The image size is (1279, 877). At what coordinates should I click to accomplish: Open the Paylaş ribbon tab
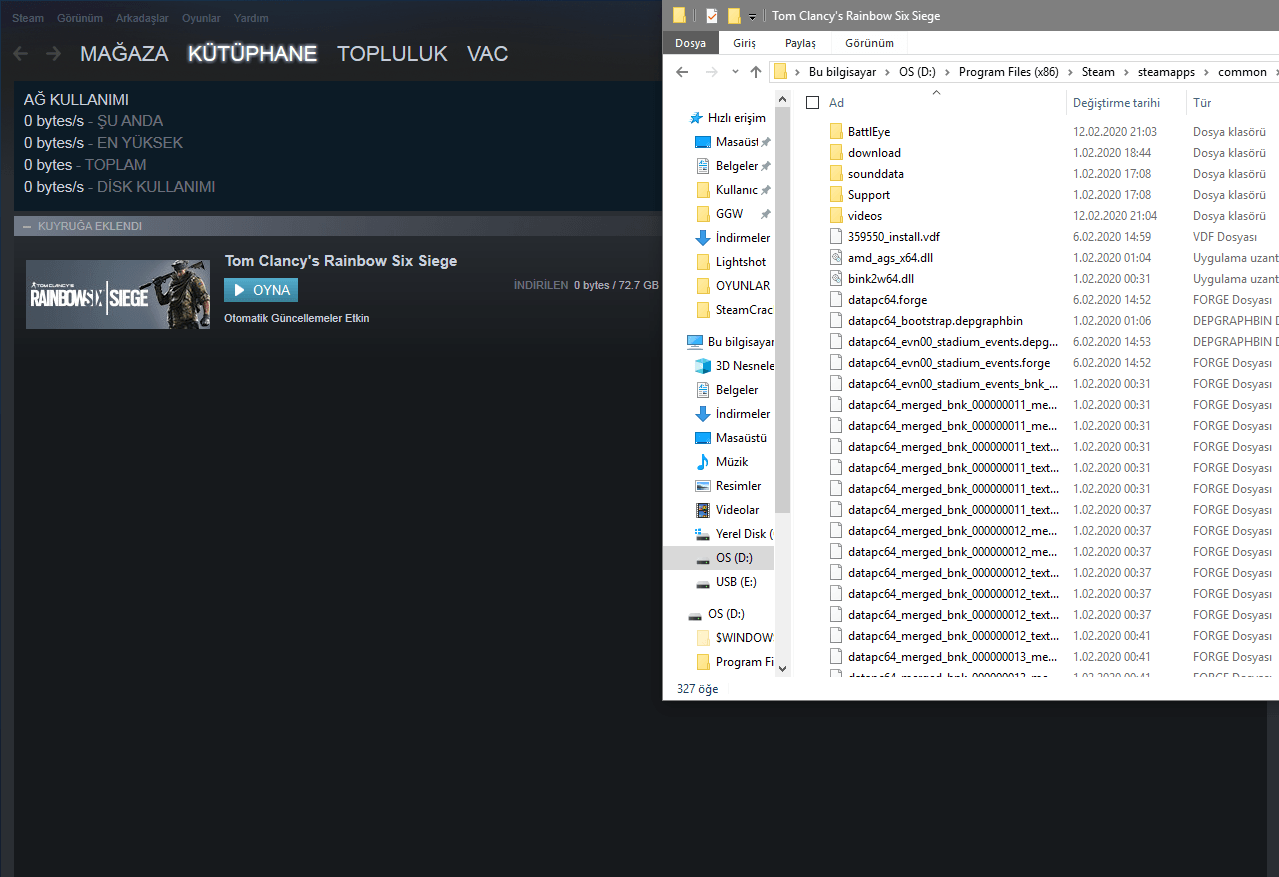point(800,43)
